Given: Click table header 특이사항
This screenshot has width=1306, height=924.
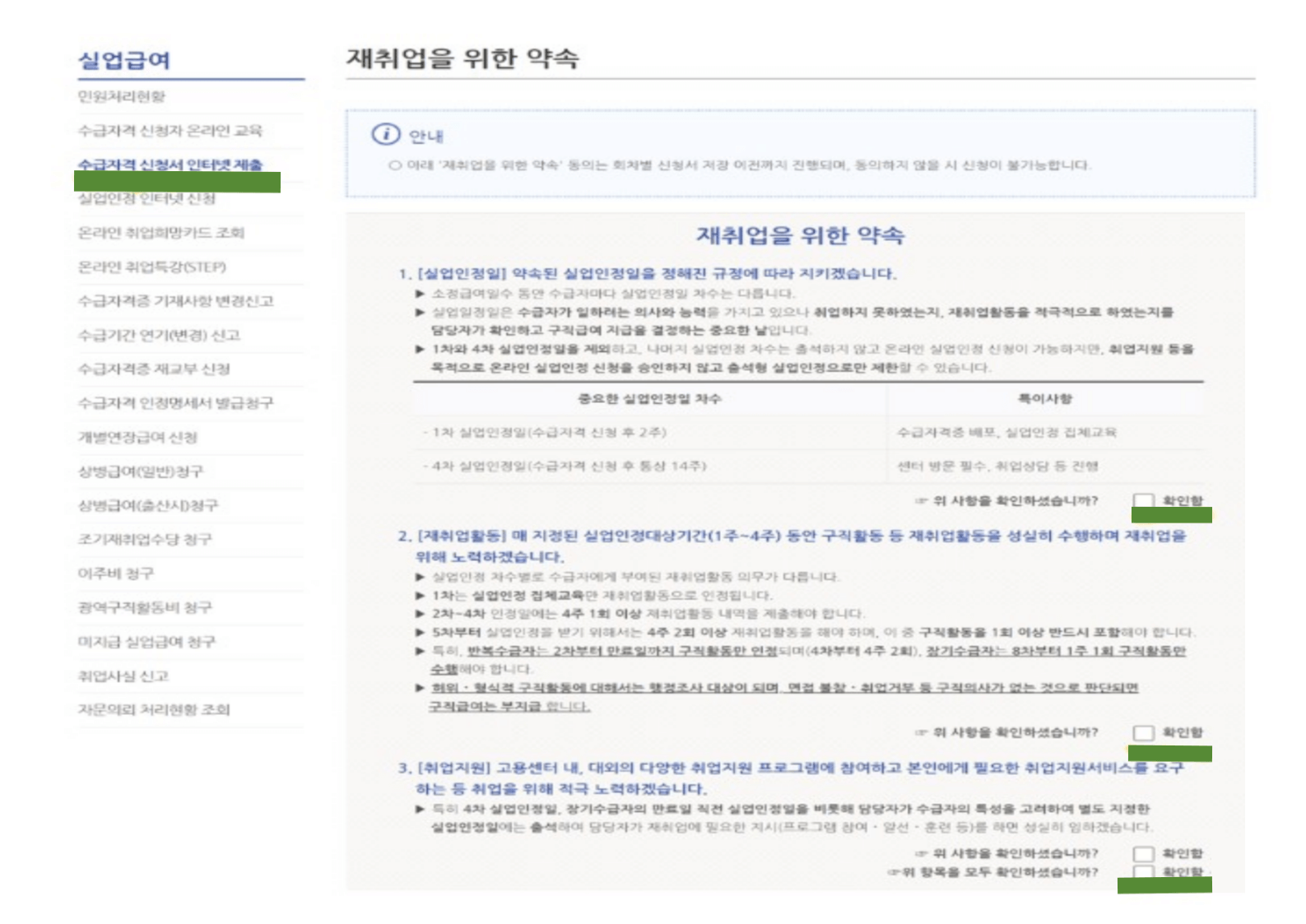Looking at the screenshot, I should pyautogui.click(x=1045, y=399).
